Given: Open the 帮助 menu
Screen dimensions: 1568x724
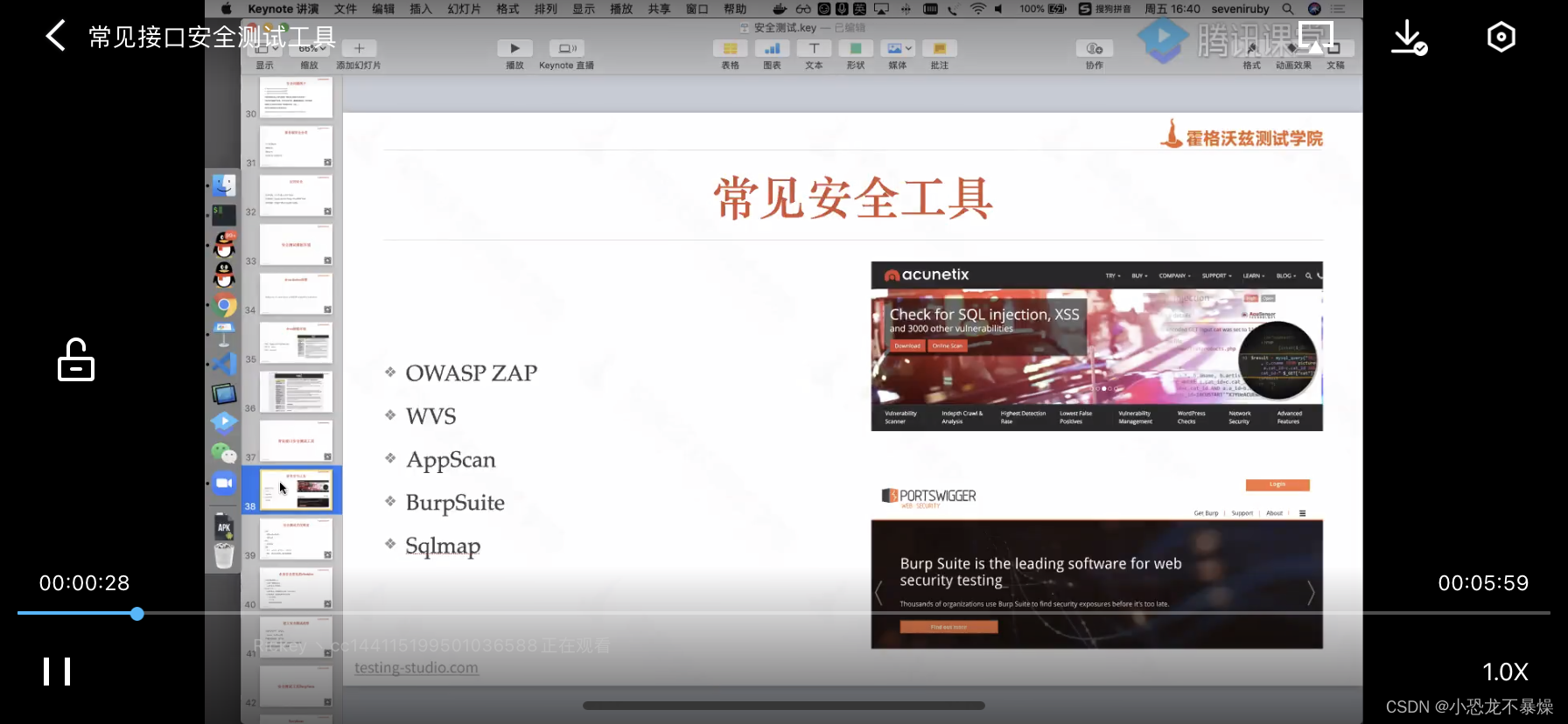Looking at the screenshot, I should [x=735, y=9].
